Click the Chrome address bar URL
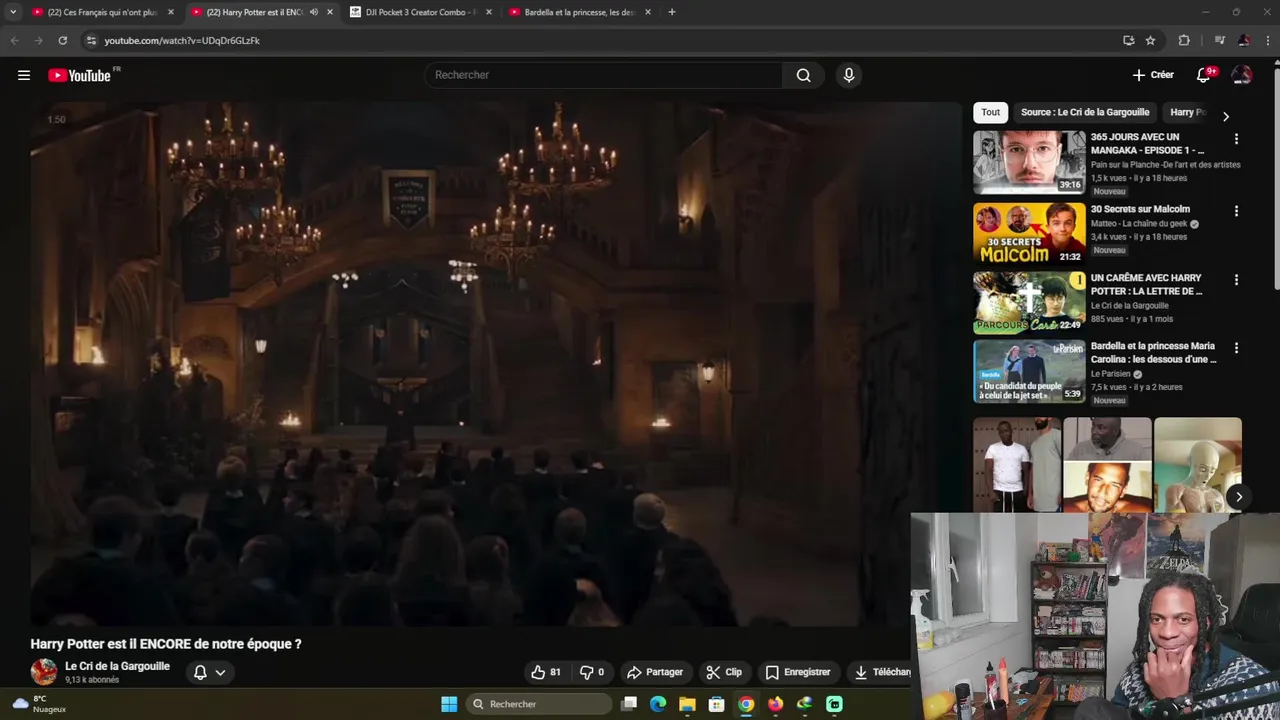Viewport: 1280px width, 720px height. (182, 40)
